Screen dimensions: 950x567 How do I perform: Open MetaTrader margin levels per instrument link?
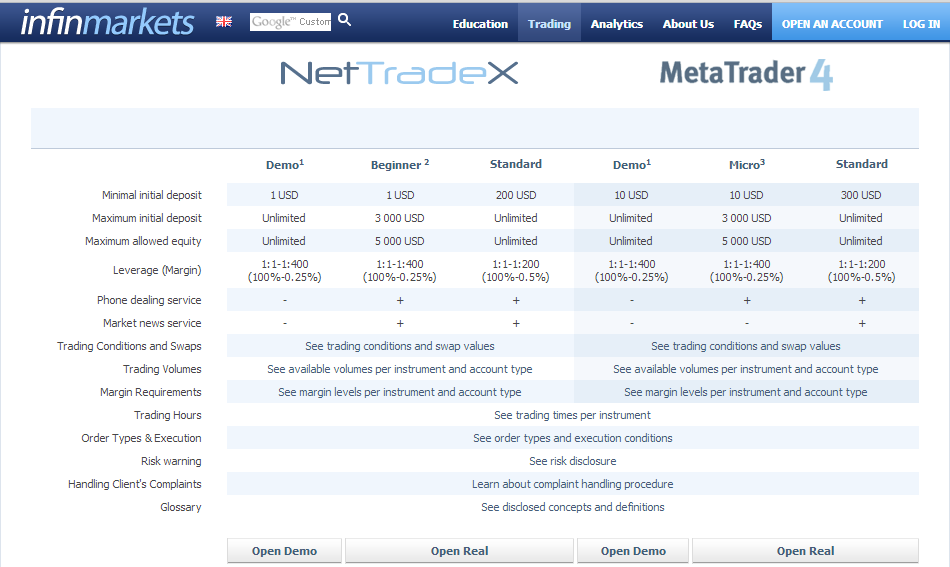746,392
